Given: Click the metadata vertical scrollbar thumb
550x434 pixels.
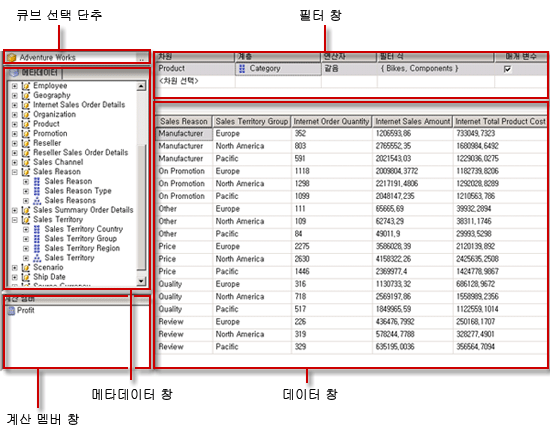Looking at the screenshot, I should pos(141,207).
